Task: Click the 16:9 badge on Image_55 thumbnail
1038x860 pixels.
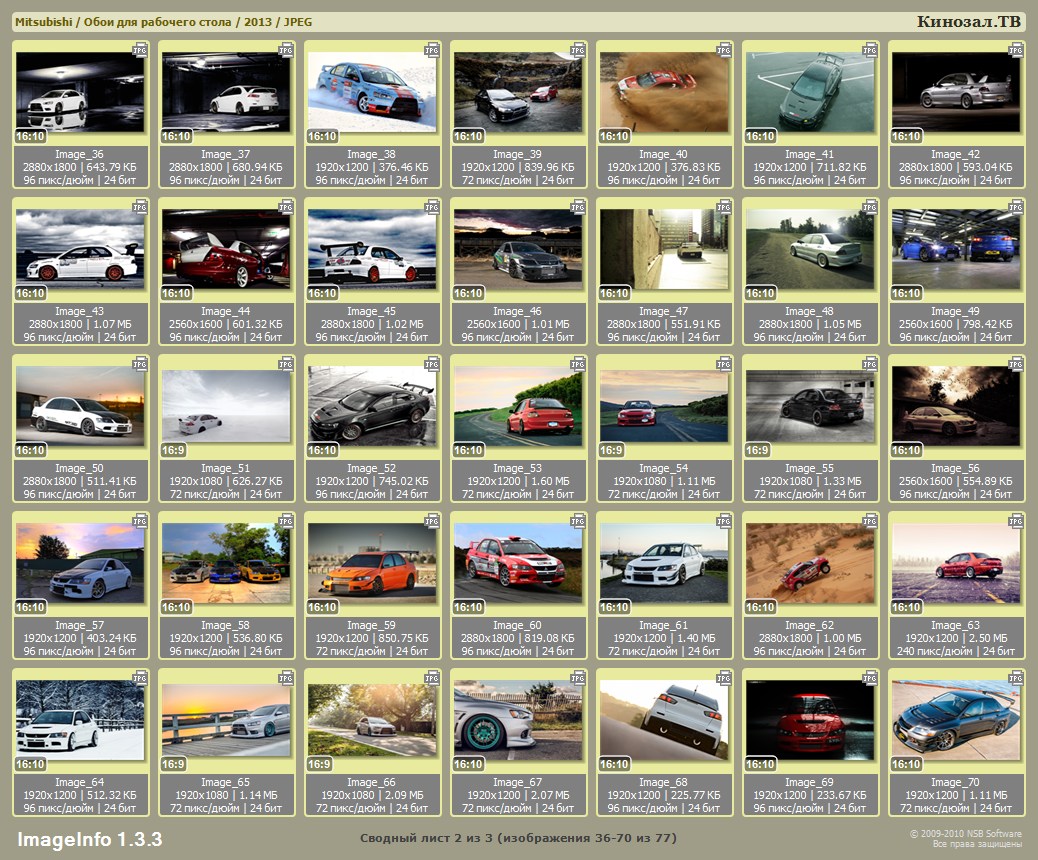Action: (758, 450)
